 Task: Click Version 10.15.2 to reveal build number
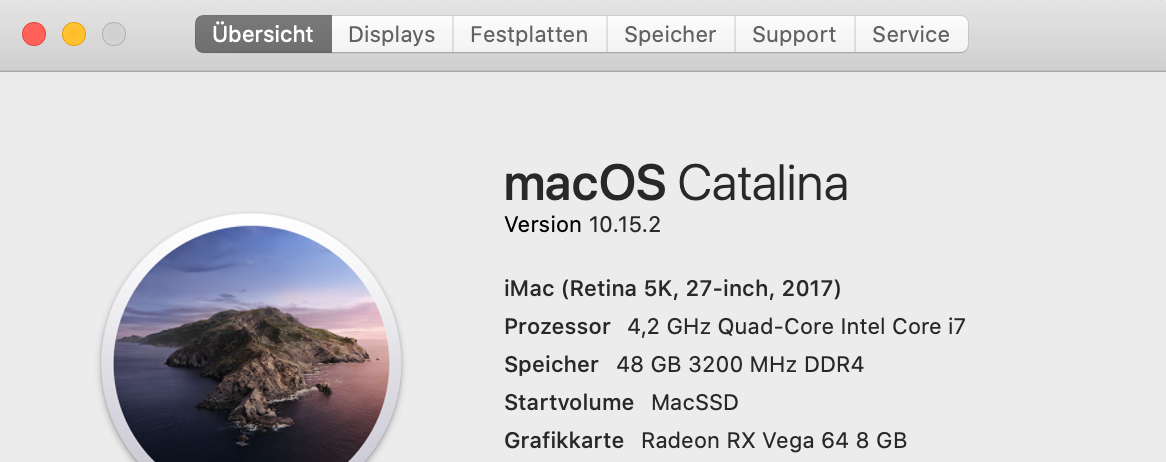[582, 225]
